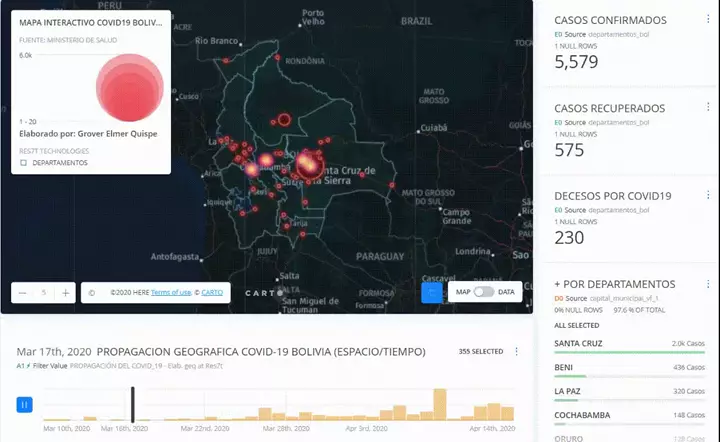Zoom out with the minus button

click(22, 293)
